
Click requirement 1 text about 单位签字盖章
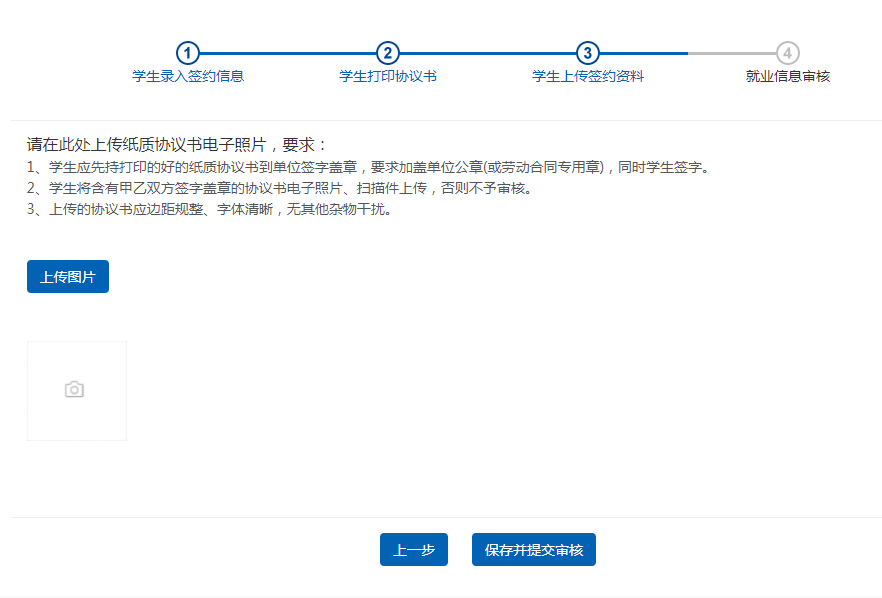click(368, 167)
